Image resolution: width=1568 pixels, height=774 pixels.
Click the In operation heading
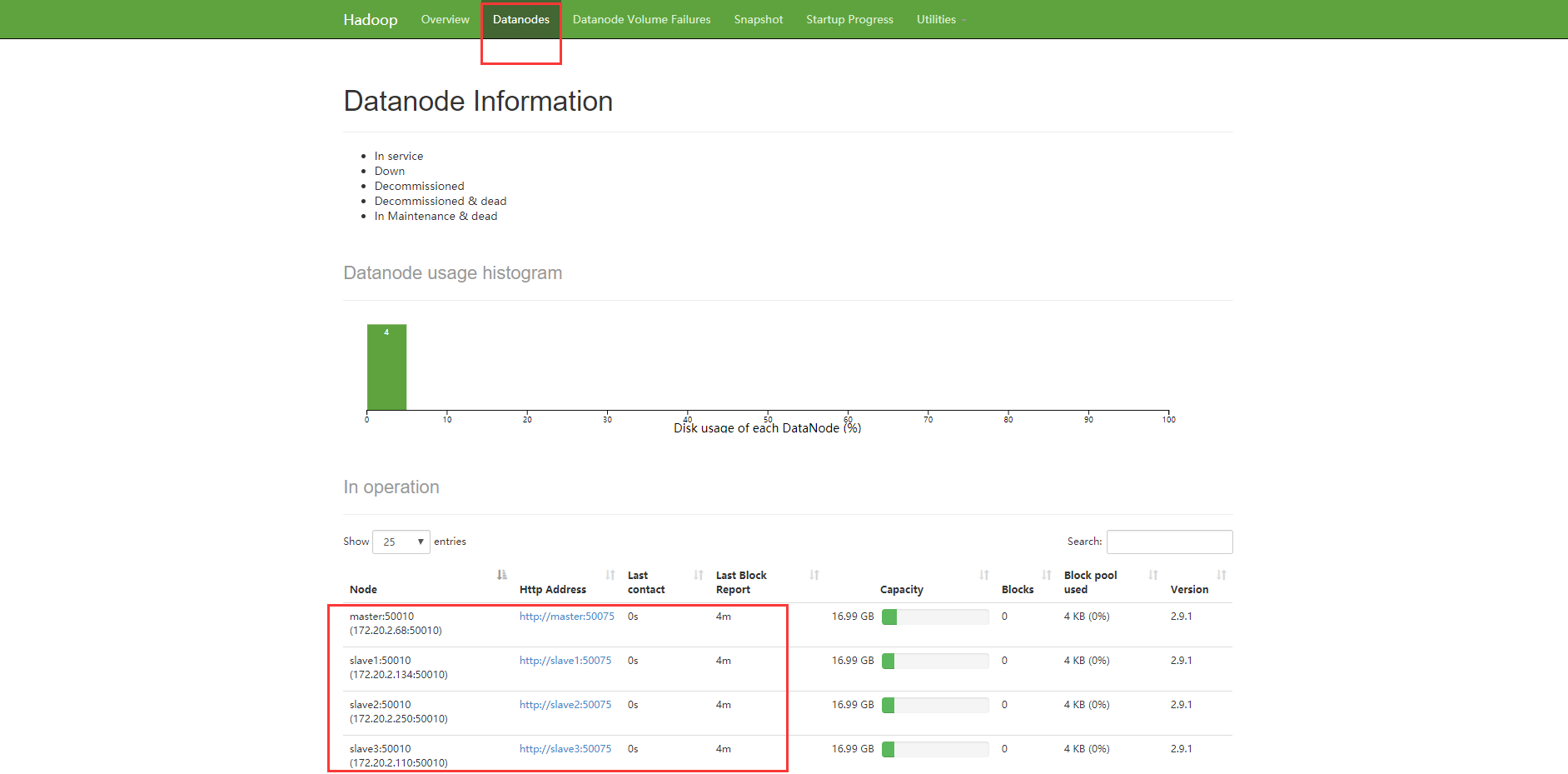point(391,487)
